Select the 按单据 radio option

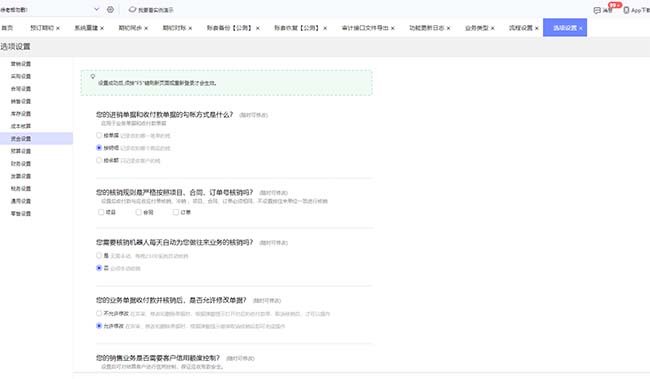(x=99, y=135)
